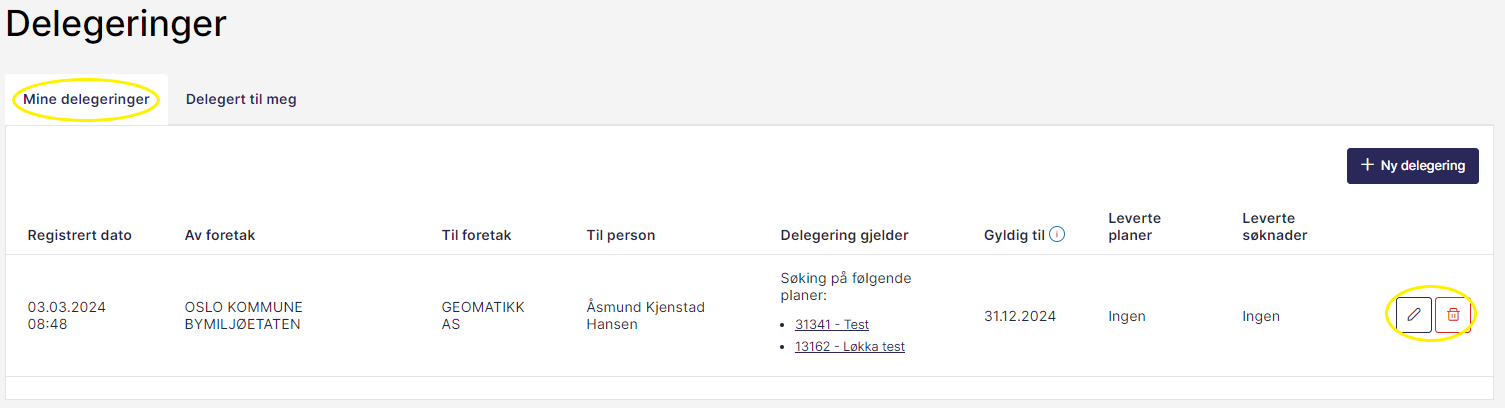Select the Åsmund Kjenstad Hansen person cell
This screenshot has width=1505, height=408.
point(645,316)
